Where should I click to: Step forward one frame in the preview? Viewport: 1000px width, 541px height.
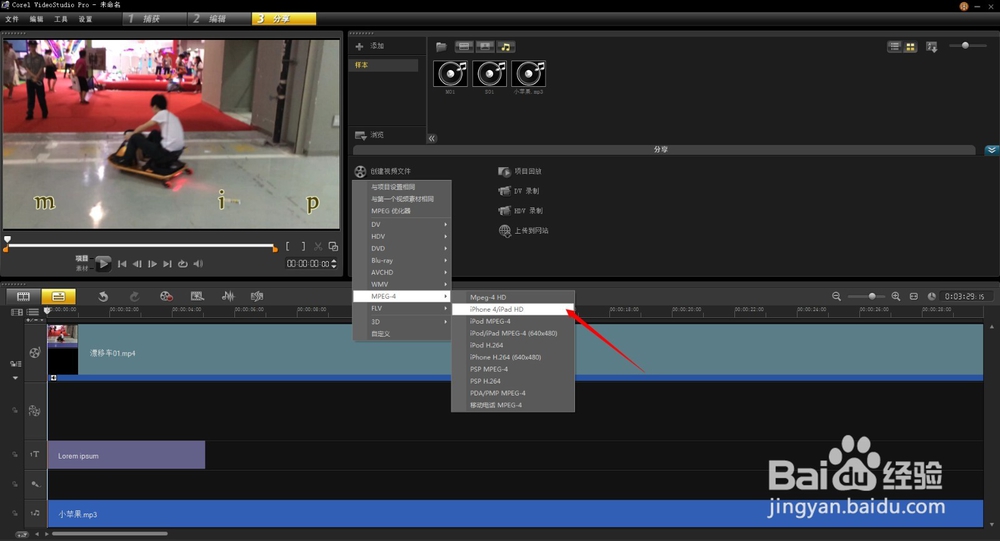tap(152, 263)
